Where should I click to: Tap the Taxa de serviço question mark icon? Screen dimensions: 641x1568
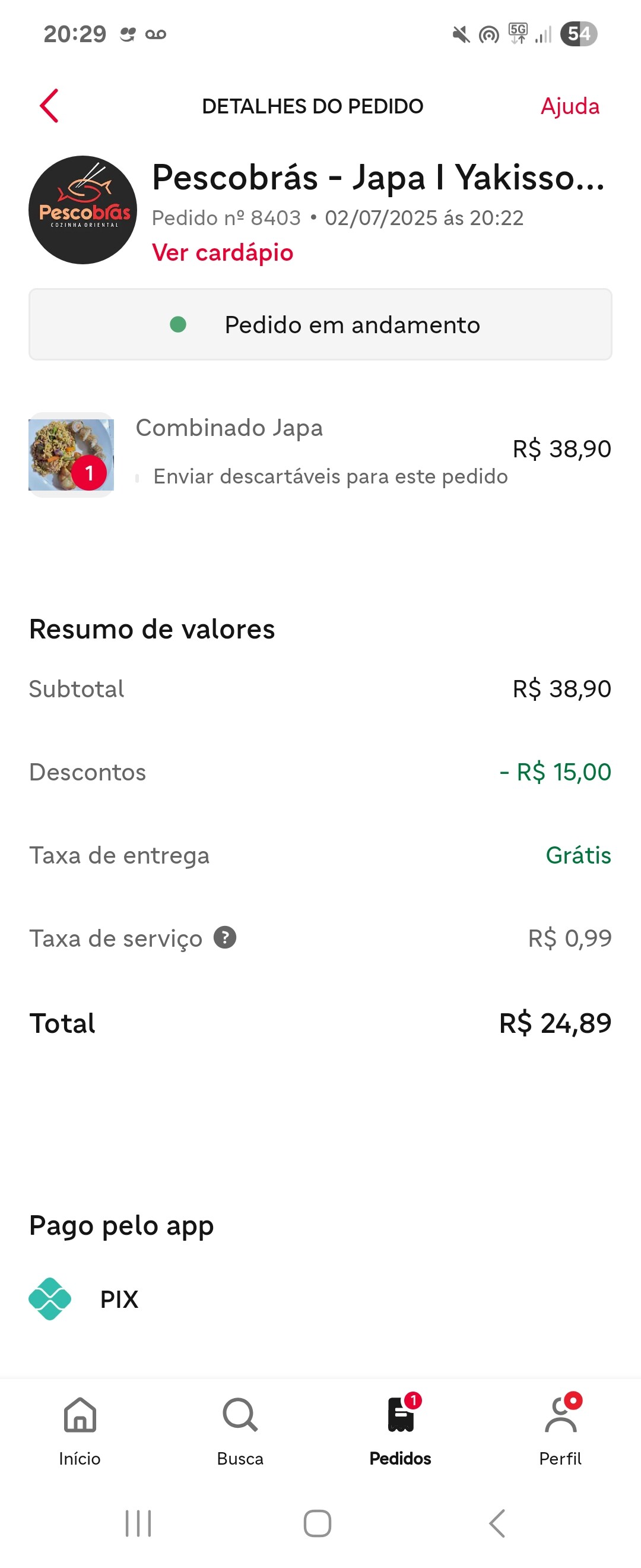pos(225,937)
